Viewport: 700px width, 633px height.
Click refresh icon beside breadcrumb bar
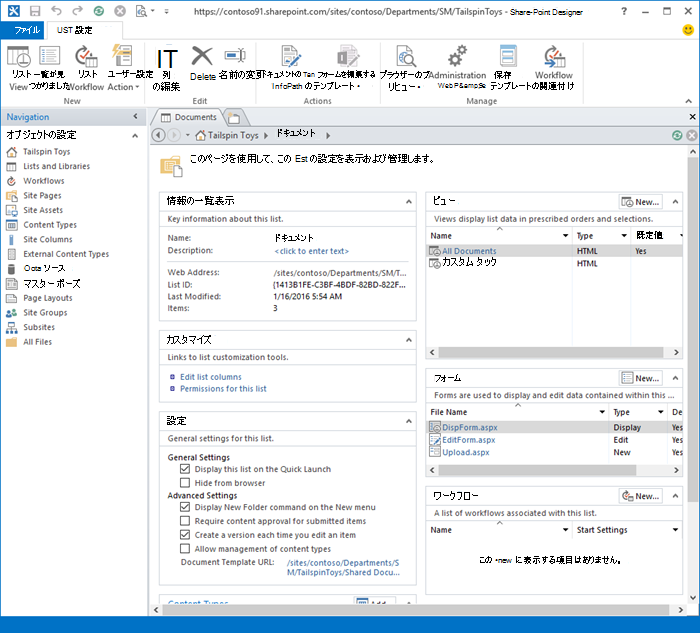(x=677, y=135)
